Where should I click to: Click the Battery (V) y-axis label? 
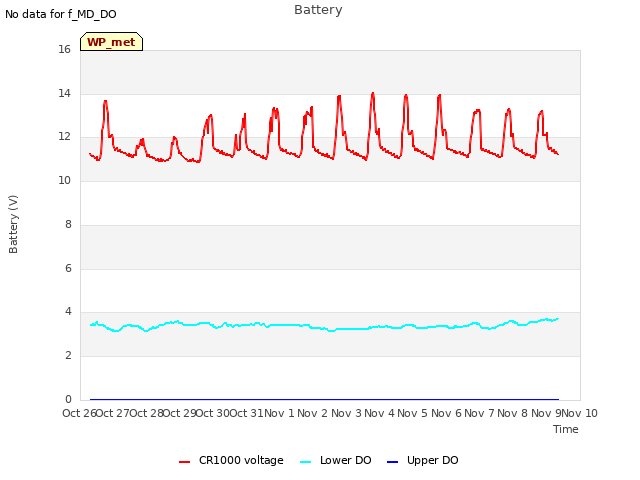[x=13, y=224]
